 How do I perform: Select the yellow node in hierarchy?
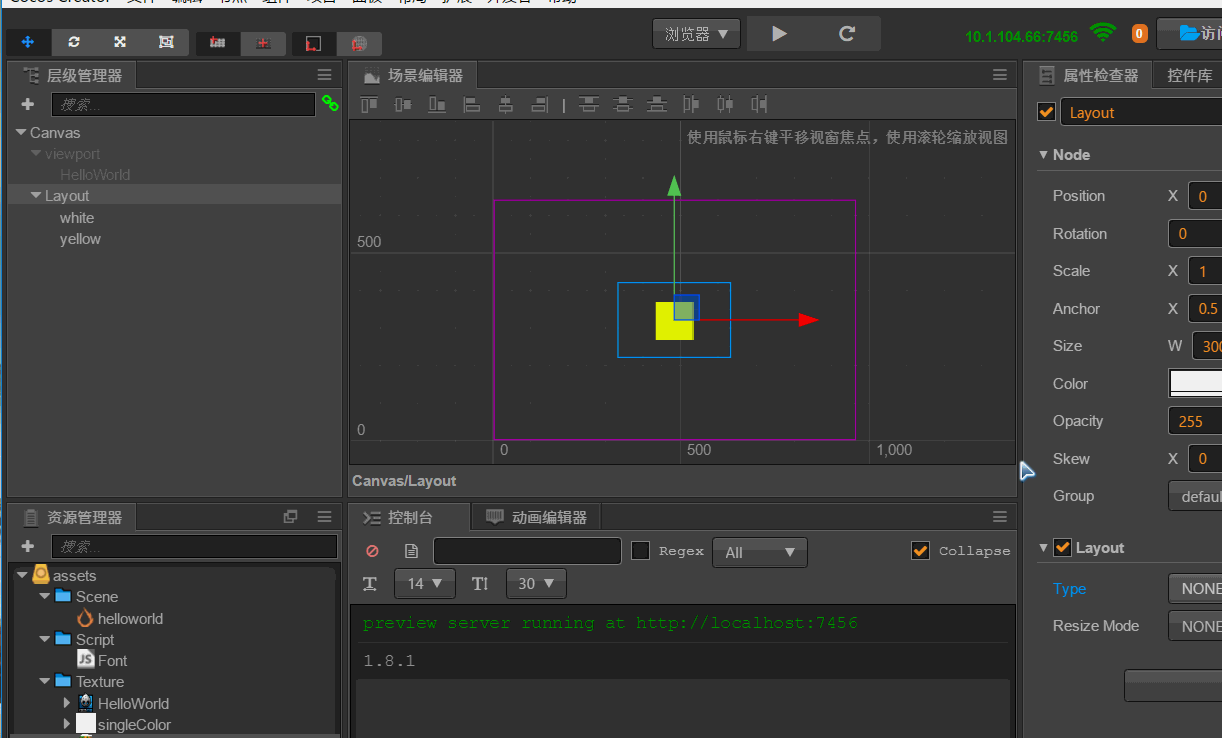[80, 239]
